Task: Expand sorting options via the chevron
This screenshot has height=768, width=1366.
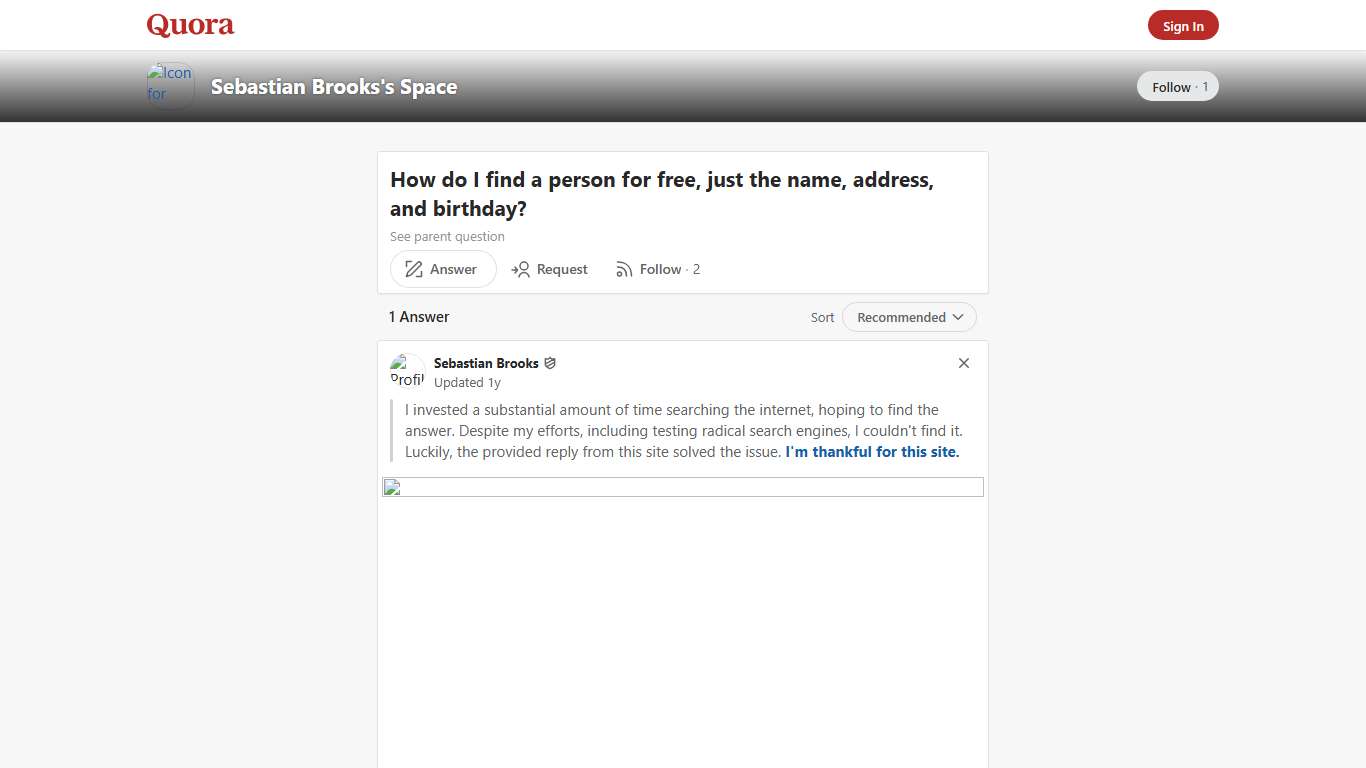Action: click(x=958, y=317)
